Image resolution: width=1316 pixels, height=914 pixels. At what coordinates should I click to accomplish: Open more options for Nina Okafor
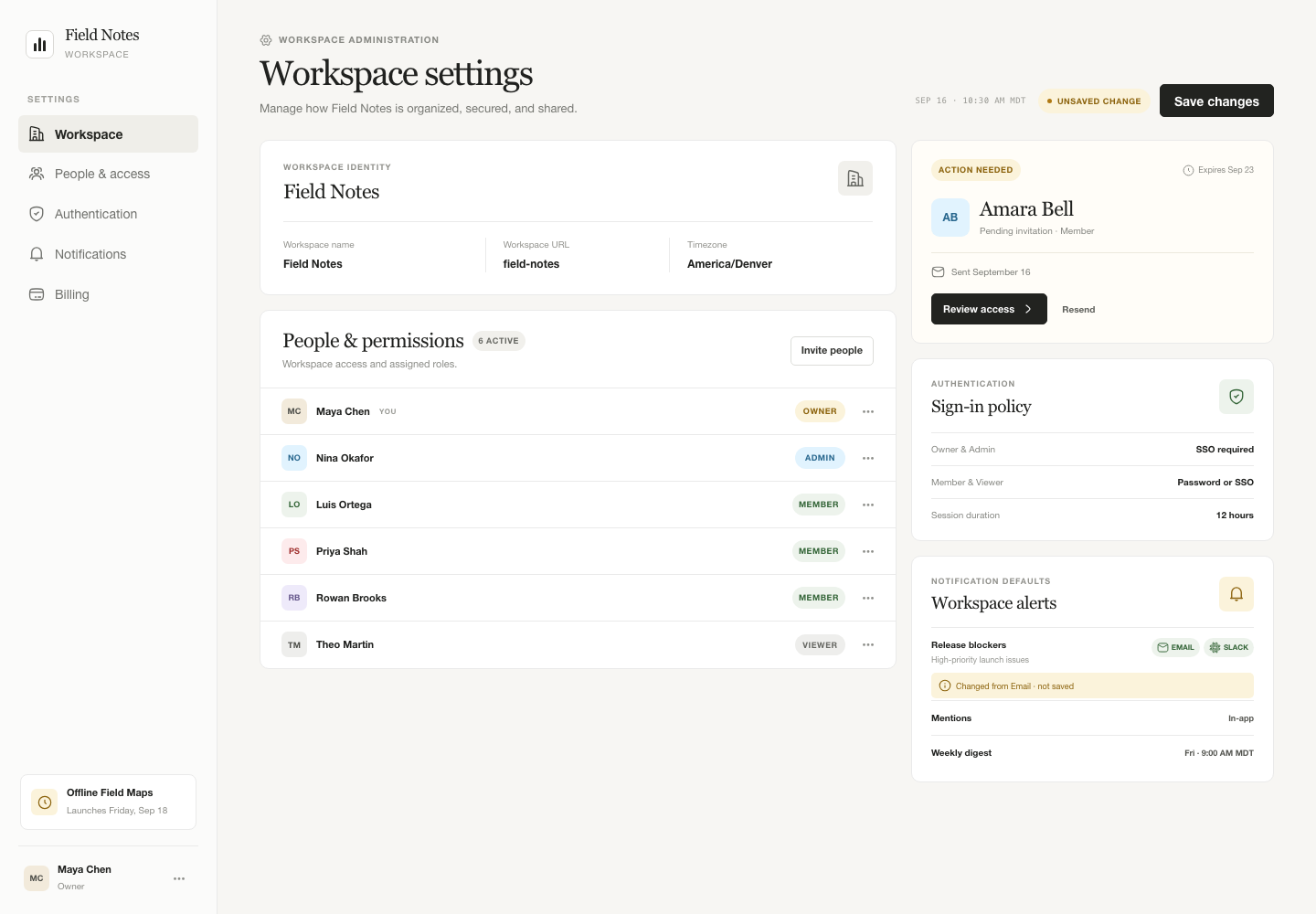pyautogui.click(x=868, y=458)
